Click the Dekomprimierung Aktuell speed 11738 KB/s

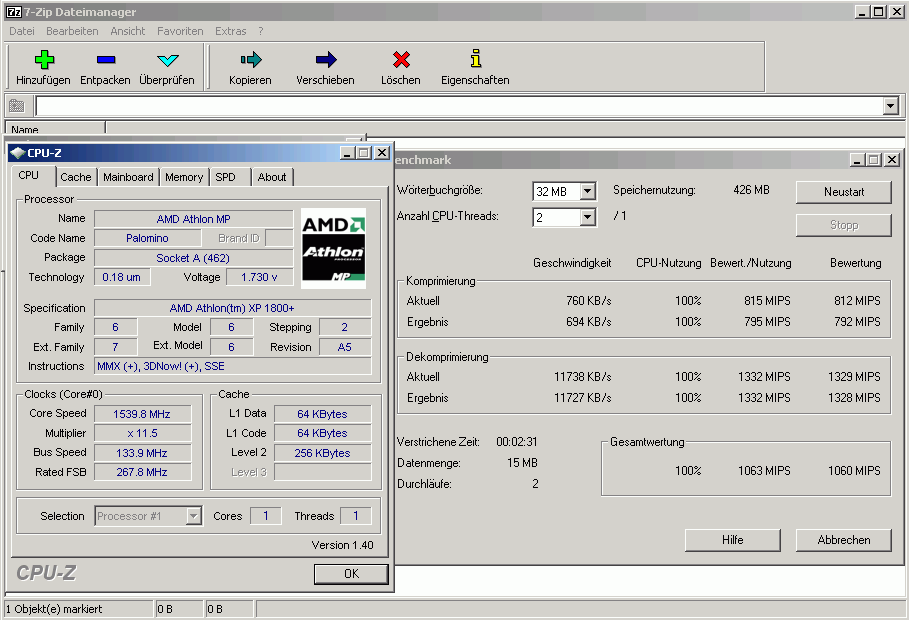point(583,377)
